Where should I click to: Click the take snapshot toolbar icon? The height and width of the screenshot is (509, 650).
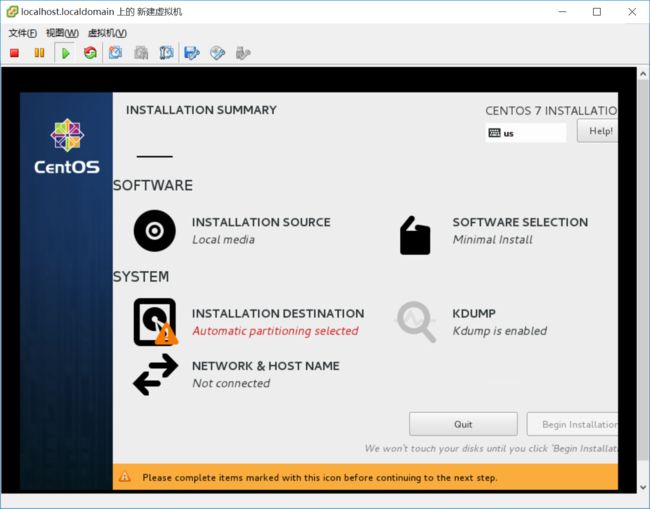[x=115, y=53]
